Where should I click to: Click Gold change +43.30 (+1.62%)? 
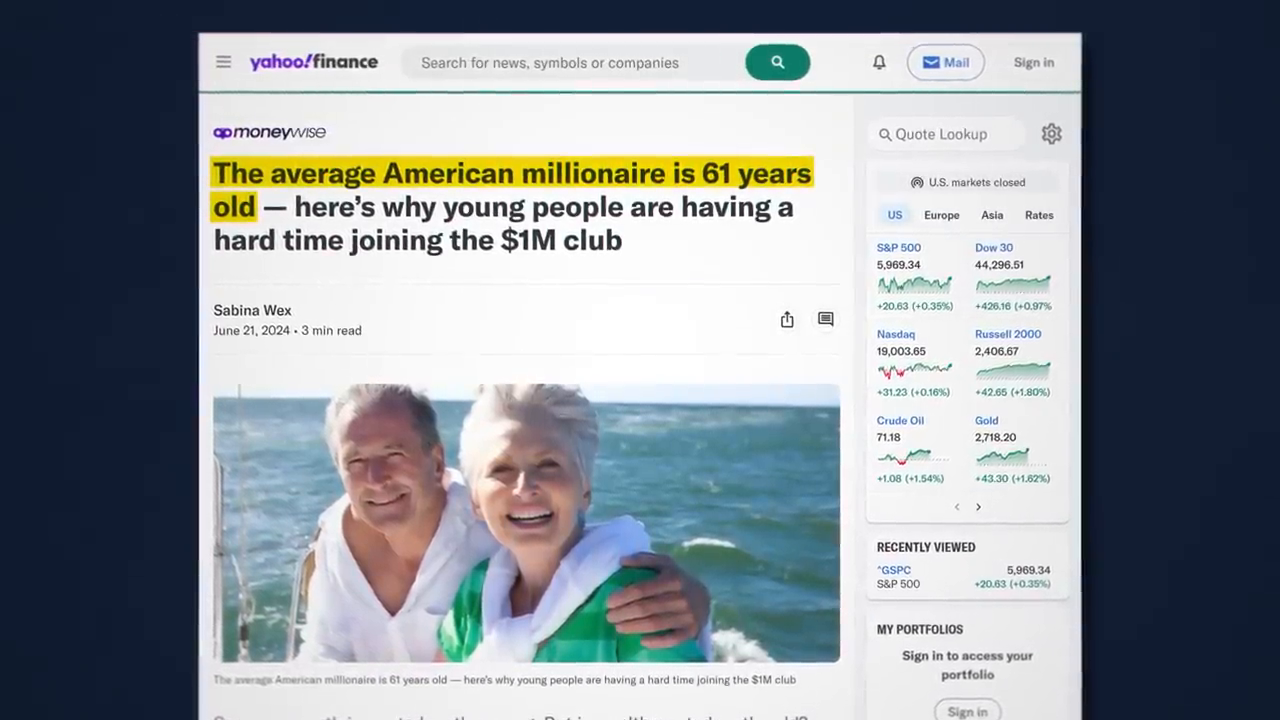tap(1012, 479)
